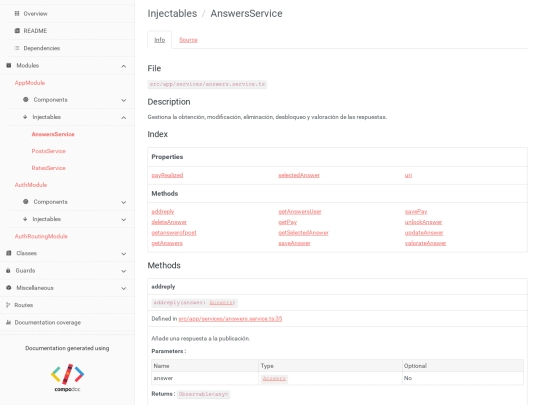Expand the Miscellaneous section chevron
The image size is (540, 405).
pyautogui.click(x=124, y=288)
